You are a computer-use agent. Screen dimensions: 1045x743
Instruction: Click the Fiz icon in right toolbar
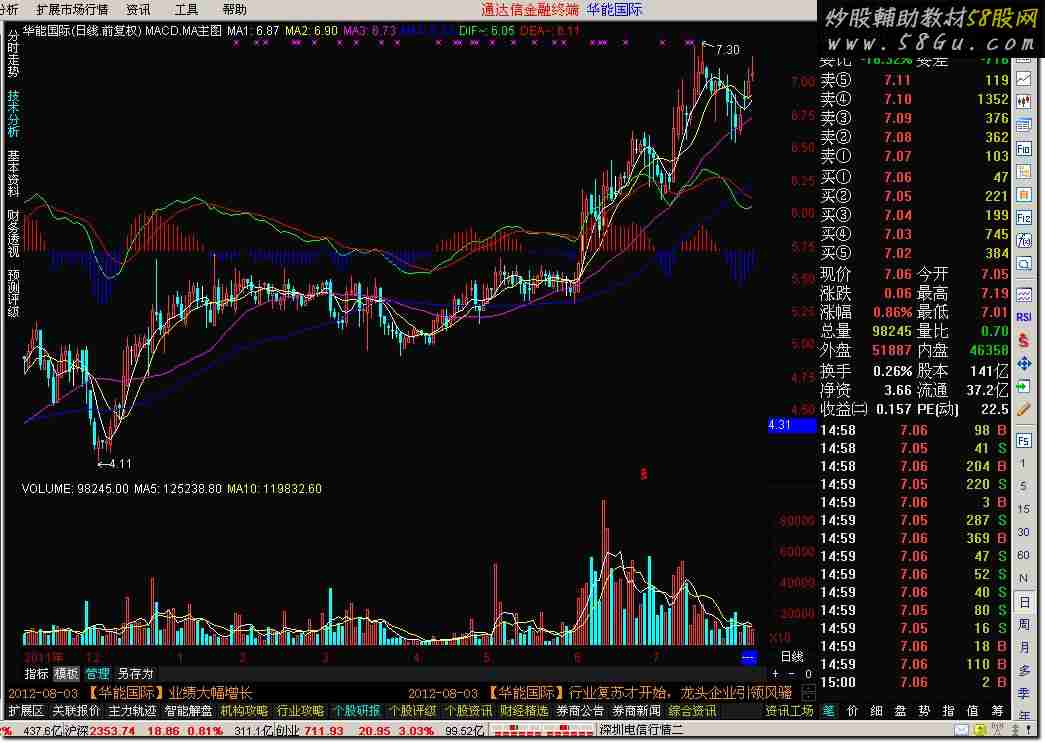1024,217
